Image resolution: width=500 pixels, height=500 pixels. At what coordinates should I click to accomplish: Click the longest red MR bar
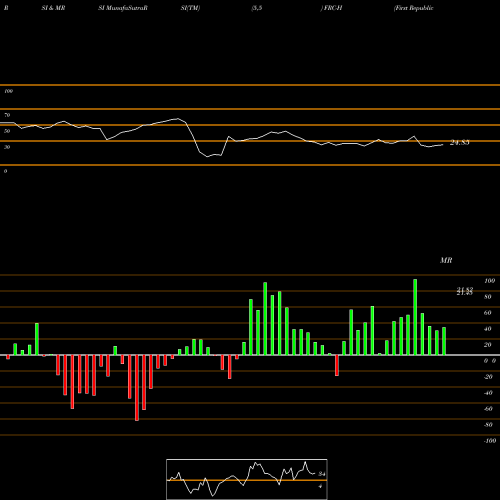click(137, 388)
